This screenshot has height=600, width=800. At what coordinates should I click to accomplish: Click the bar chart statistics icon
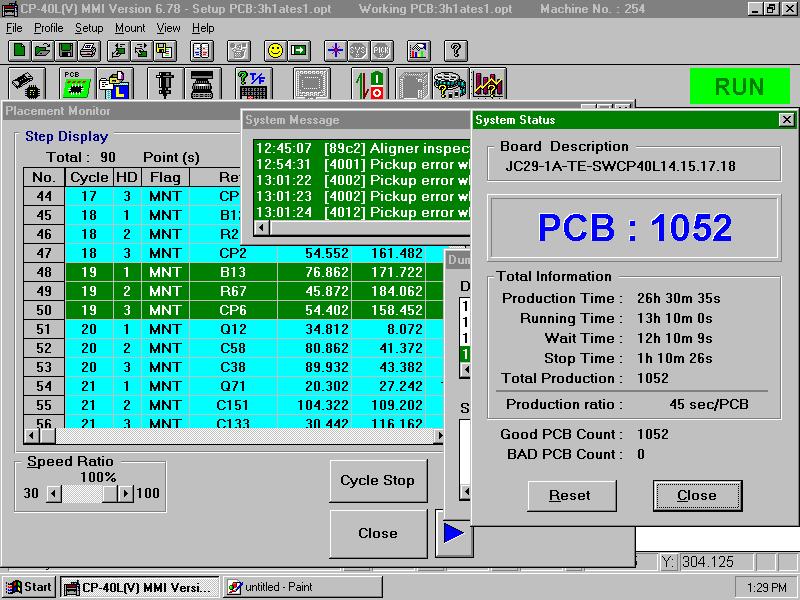tap(488, 84)
